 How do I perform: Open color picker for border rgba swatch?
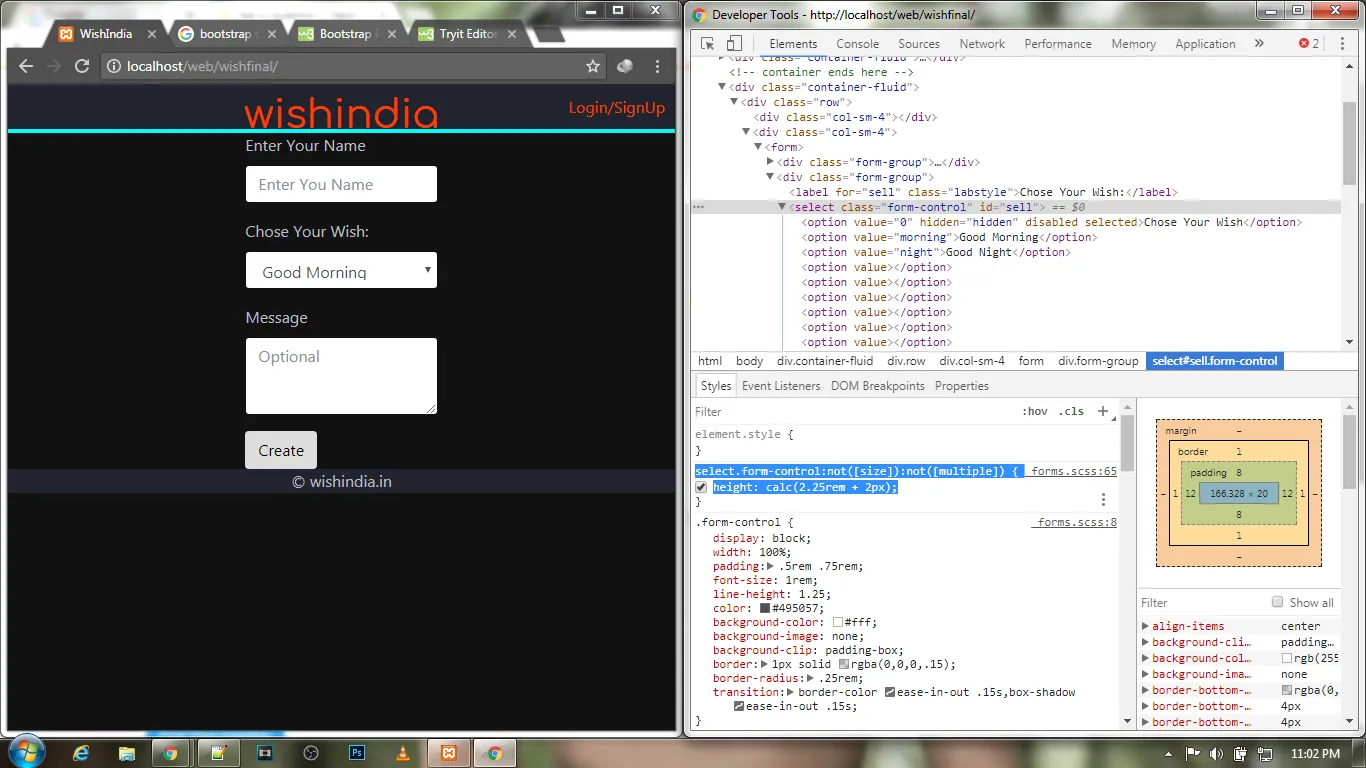pyautogui.click(x=844, y=664)
